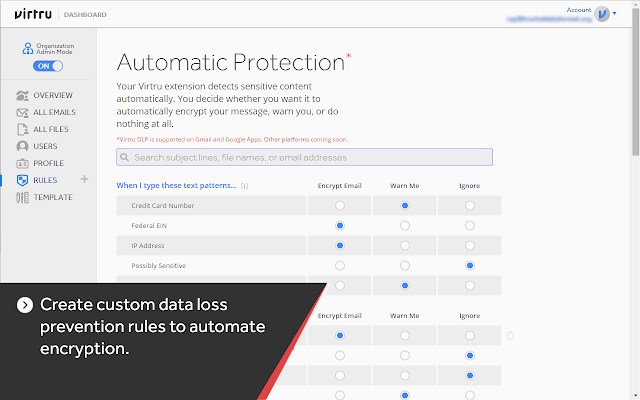The image size is (640, 400).
Task: Click the Rules shield icon
Action: click(23, 180)
